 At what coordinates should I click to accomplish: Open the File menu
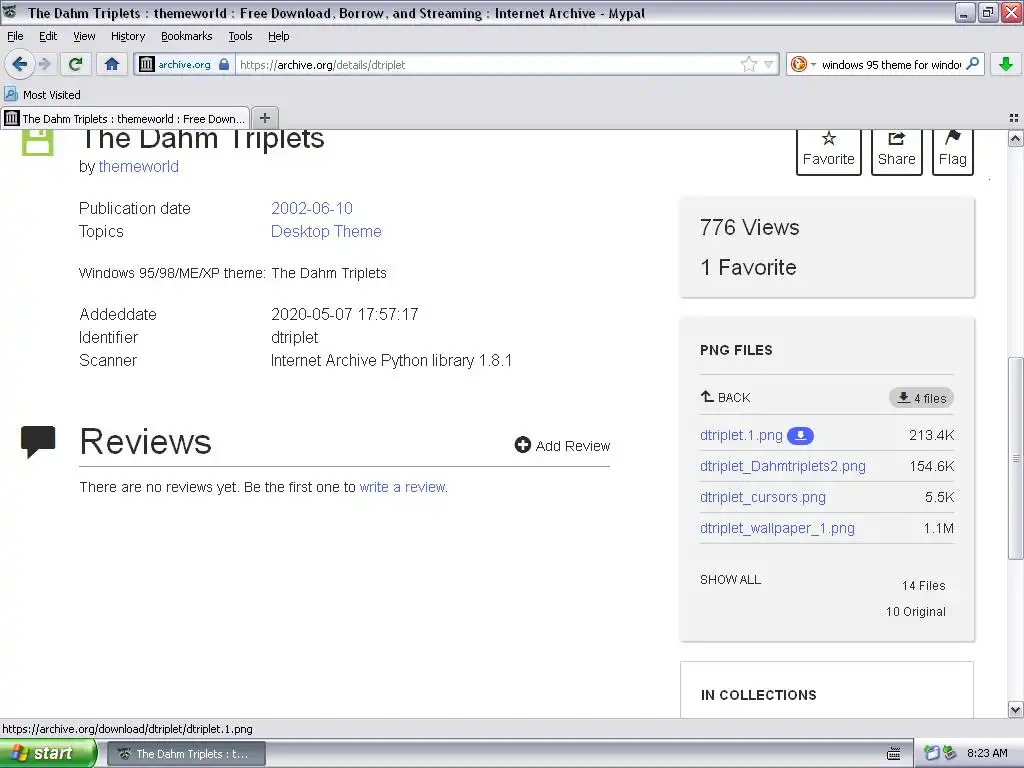[15, 36]
